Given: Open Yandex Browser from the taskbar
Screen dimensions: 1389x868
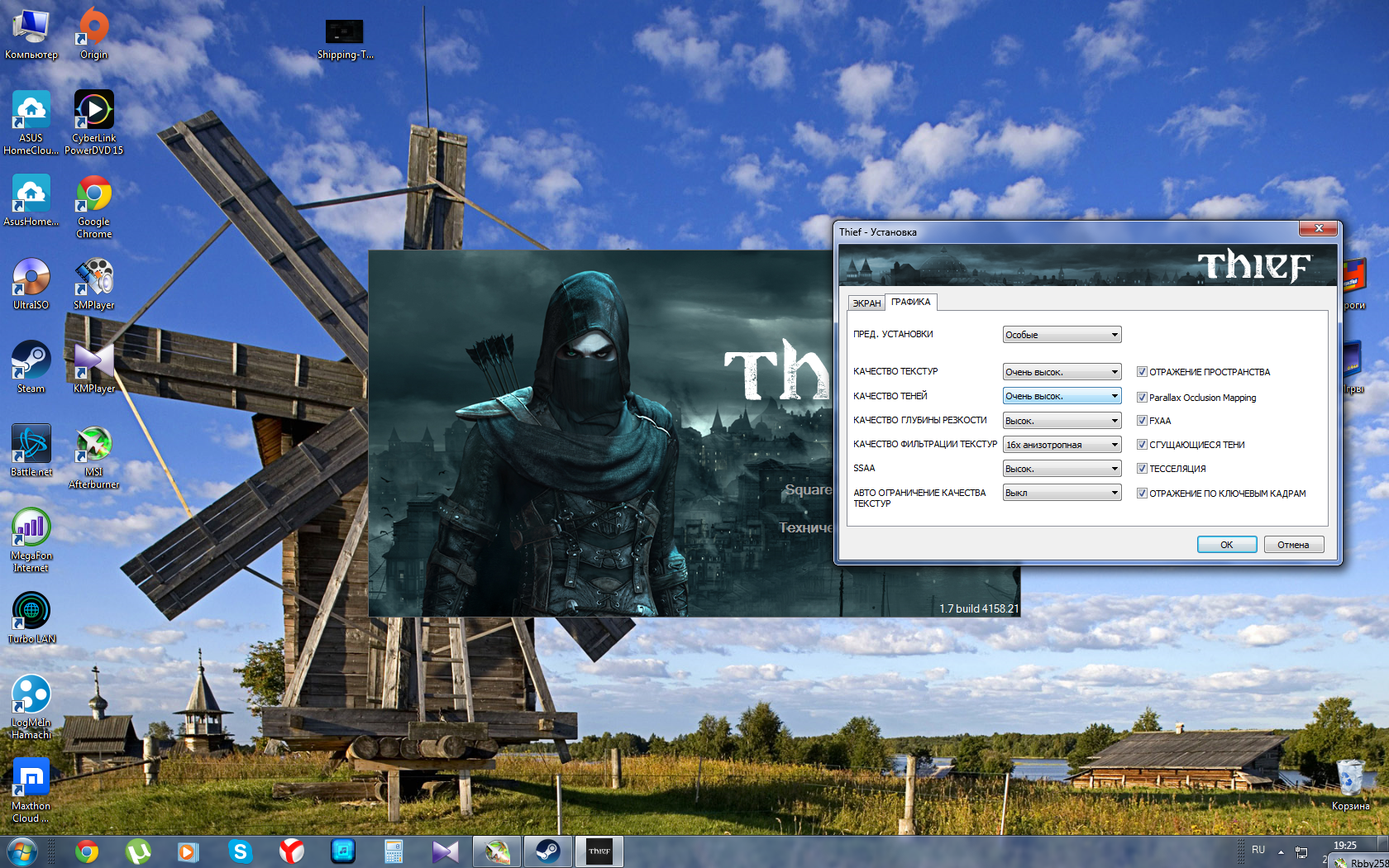Looking at the screenshot, I should 291,851.
